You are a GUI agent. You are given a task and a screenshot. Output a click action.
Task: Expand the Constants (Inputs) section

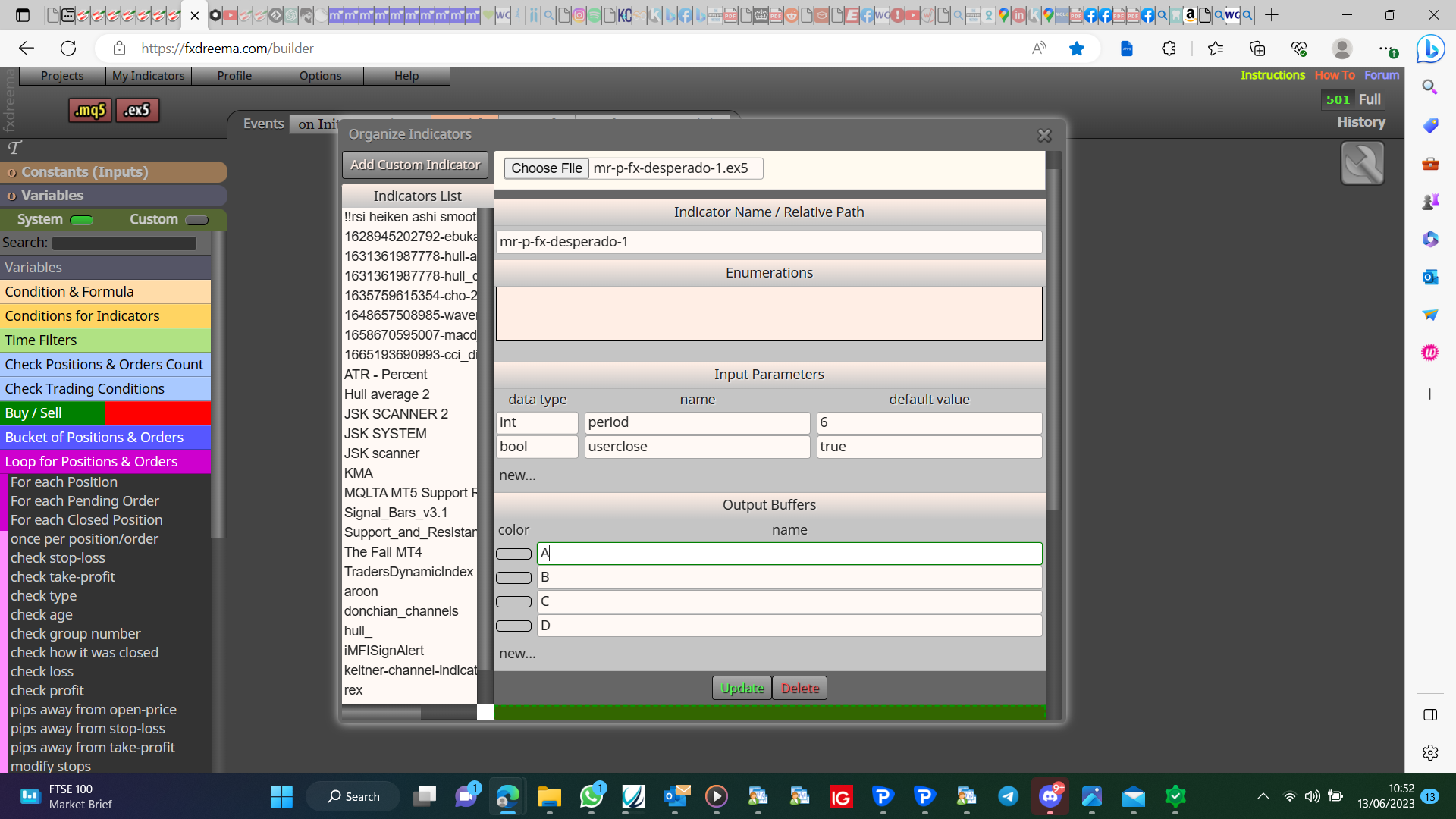114,172
